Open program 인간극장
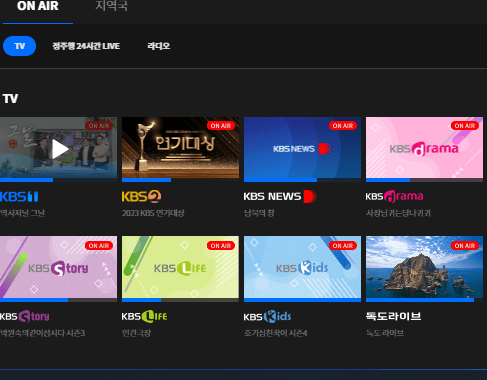Screen dimensions: 487x380 coord(136,333)
